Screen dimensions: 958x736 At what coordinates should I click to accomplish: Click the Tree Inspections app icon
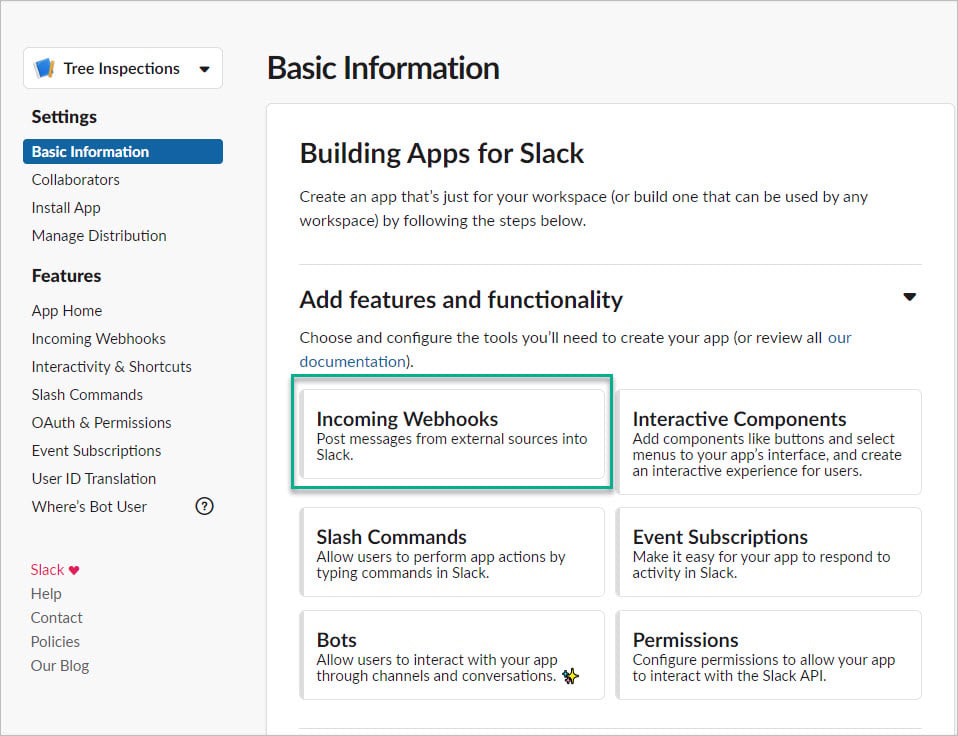(45, 68)
